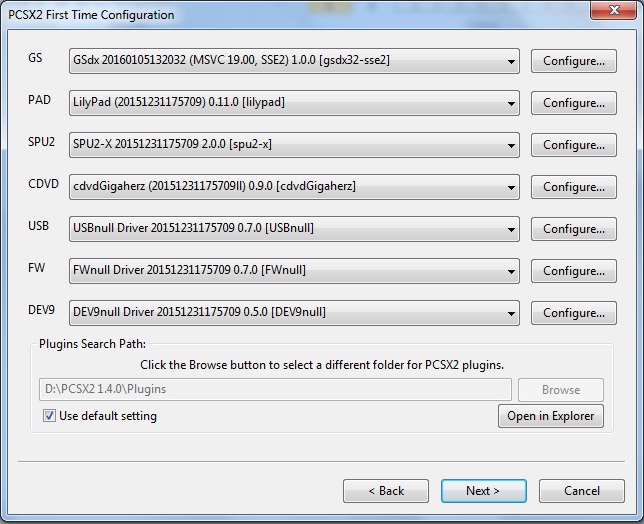Cancel the first time configuration

click(x=582, y=491)
